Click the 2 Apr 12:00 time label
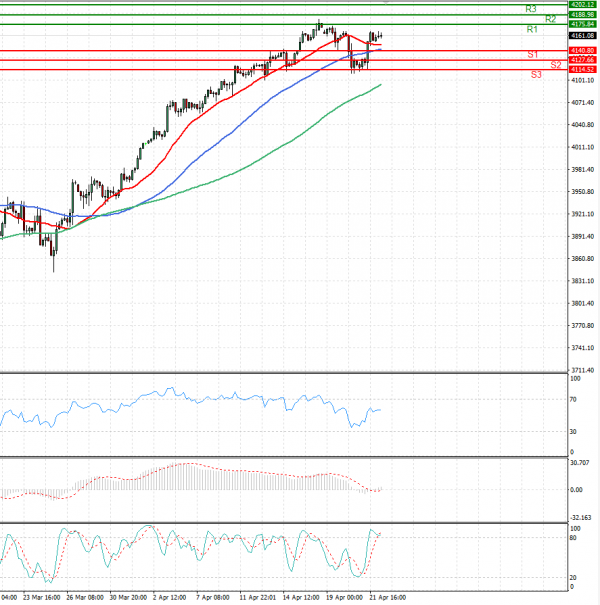Screen dimensions: 600x605 pyautogui.click(x=170, y=598)
